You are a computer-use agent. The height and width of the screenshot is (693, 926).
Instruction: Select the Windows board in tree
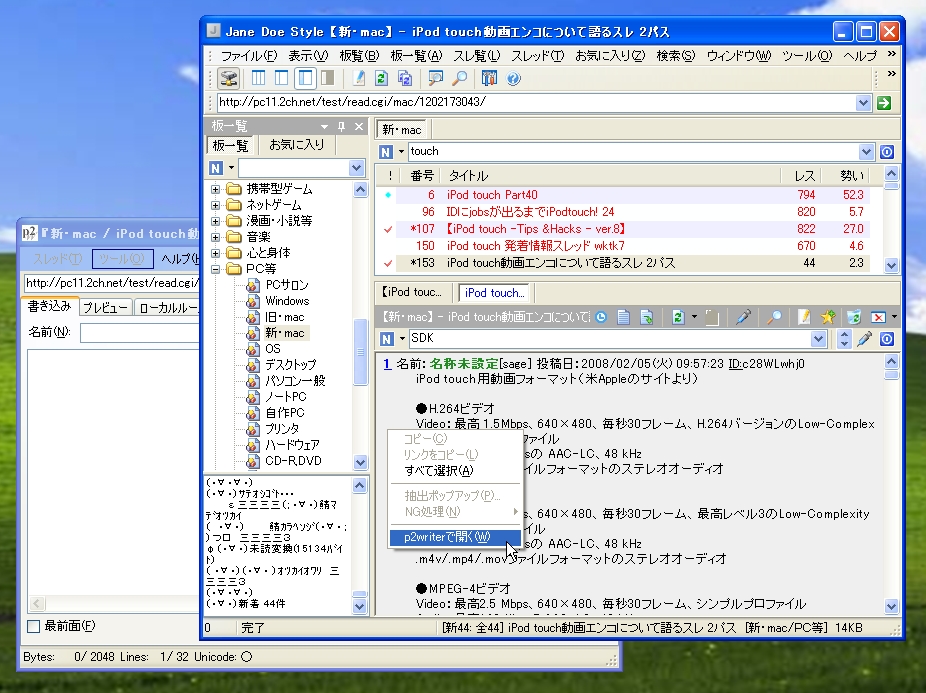[x=287, y=301]
